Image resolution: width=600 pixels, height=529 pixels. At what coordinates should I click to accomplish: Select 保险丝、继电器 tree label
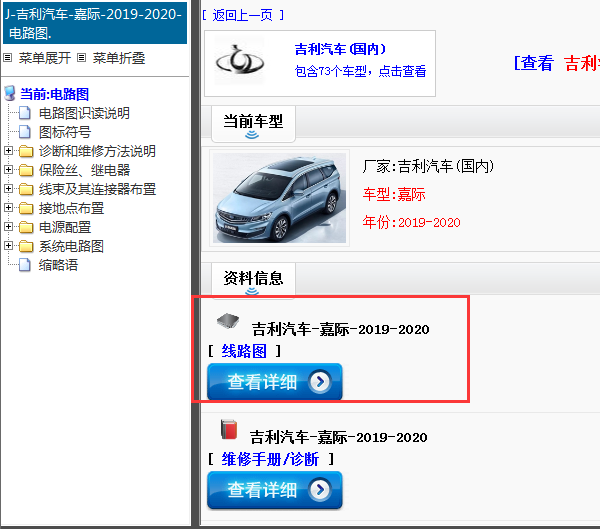[84, 170]
